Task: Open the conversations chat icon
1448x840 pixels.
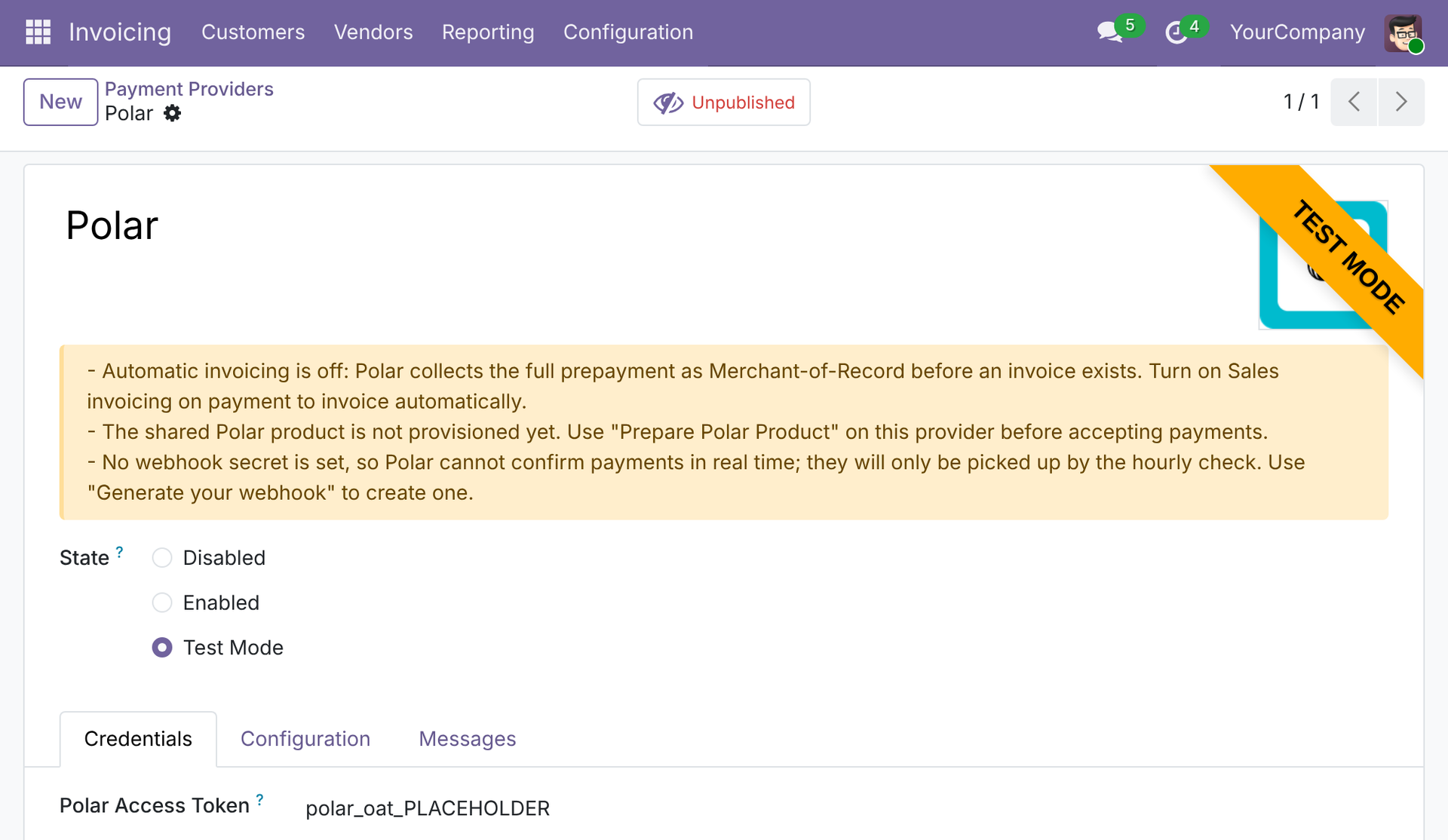Action: (1109, 32)
